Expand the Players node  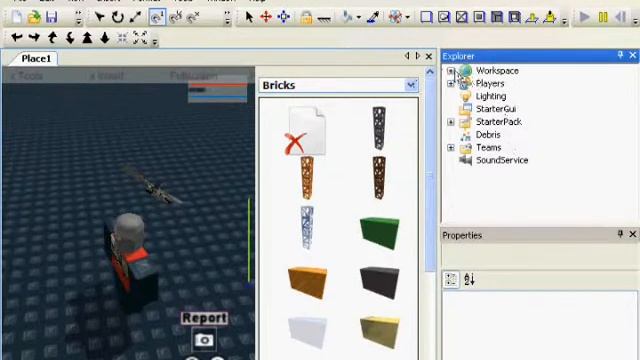[x=451, y=84]
